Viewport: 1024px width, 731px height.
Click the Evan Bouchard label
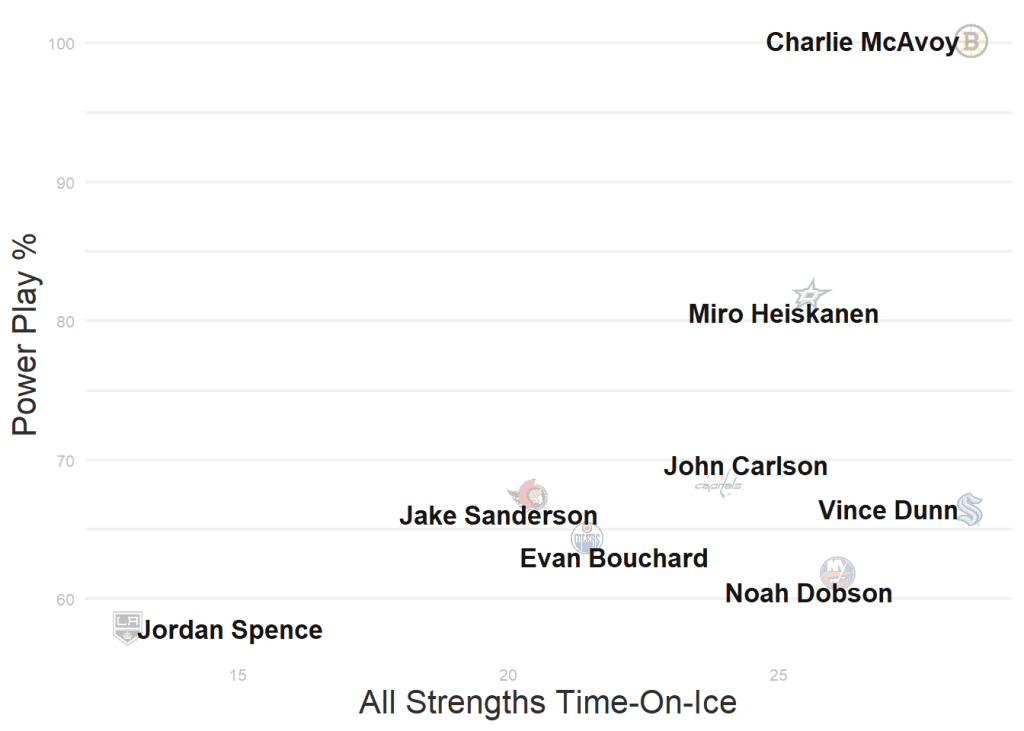pos(614,558)
